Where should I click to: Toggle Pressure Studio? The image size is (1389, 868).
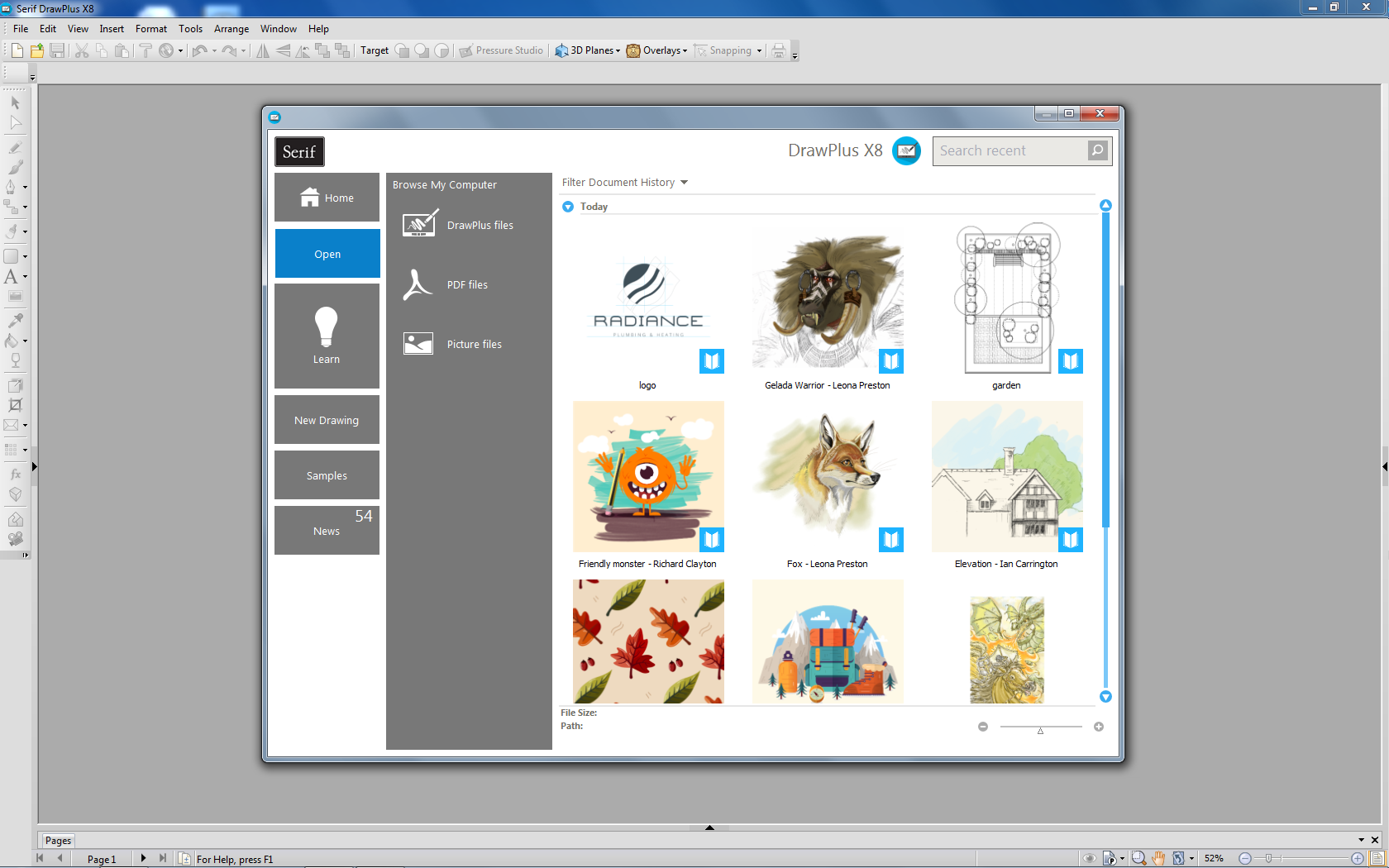(501, 50)
